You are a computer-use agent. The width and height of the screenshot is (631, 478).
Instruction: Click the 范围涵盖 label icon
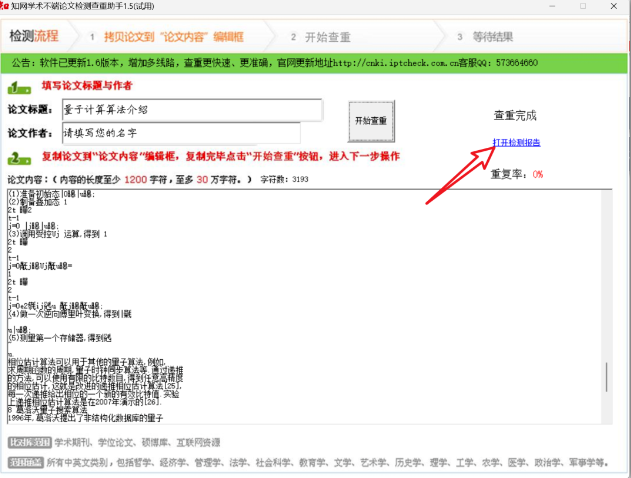tap(29, 462)
